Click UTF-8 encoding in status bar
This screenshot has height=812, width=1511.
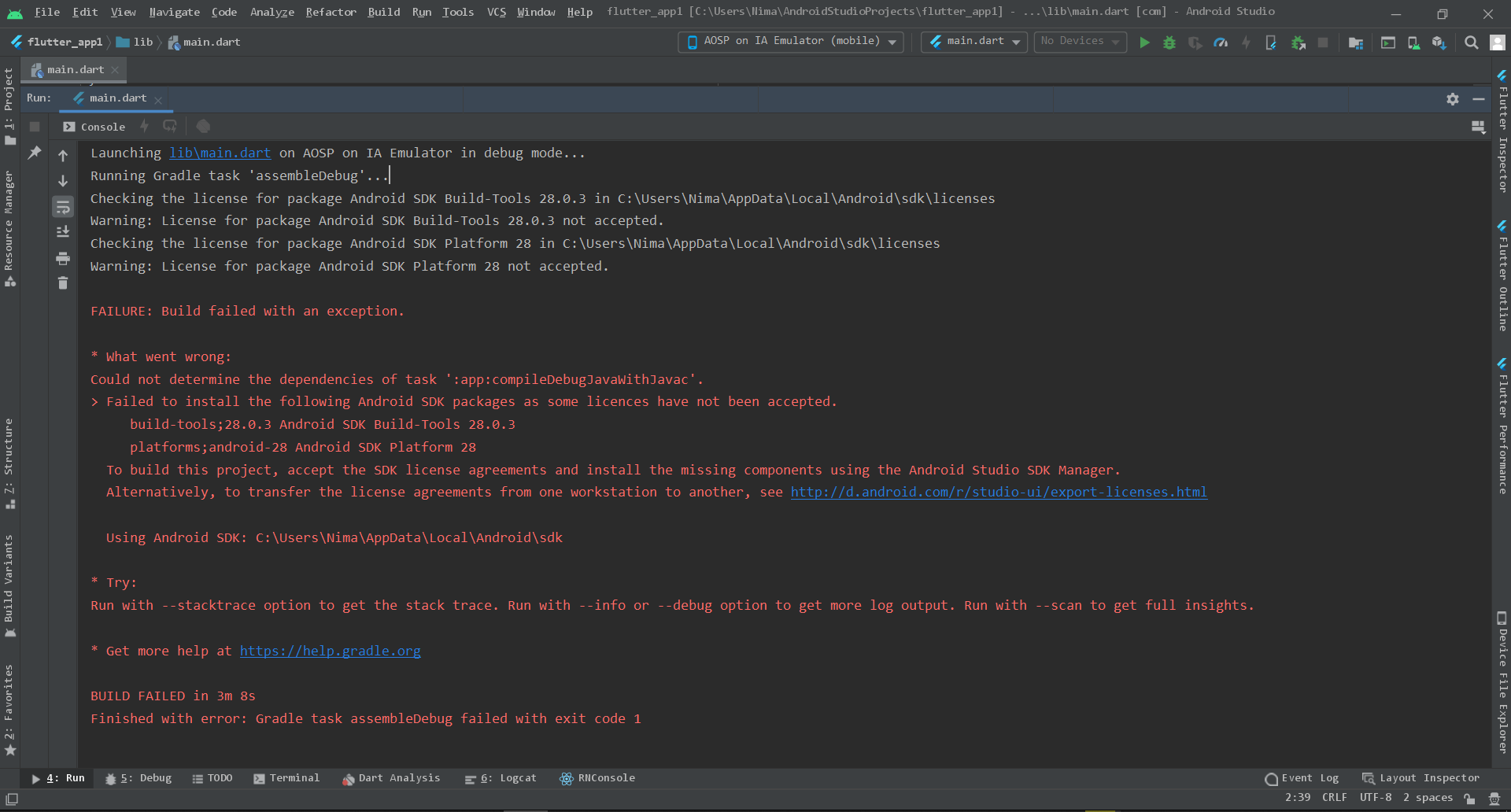1375,798
